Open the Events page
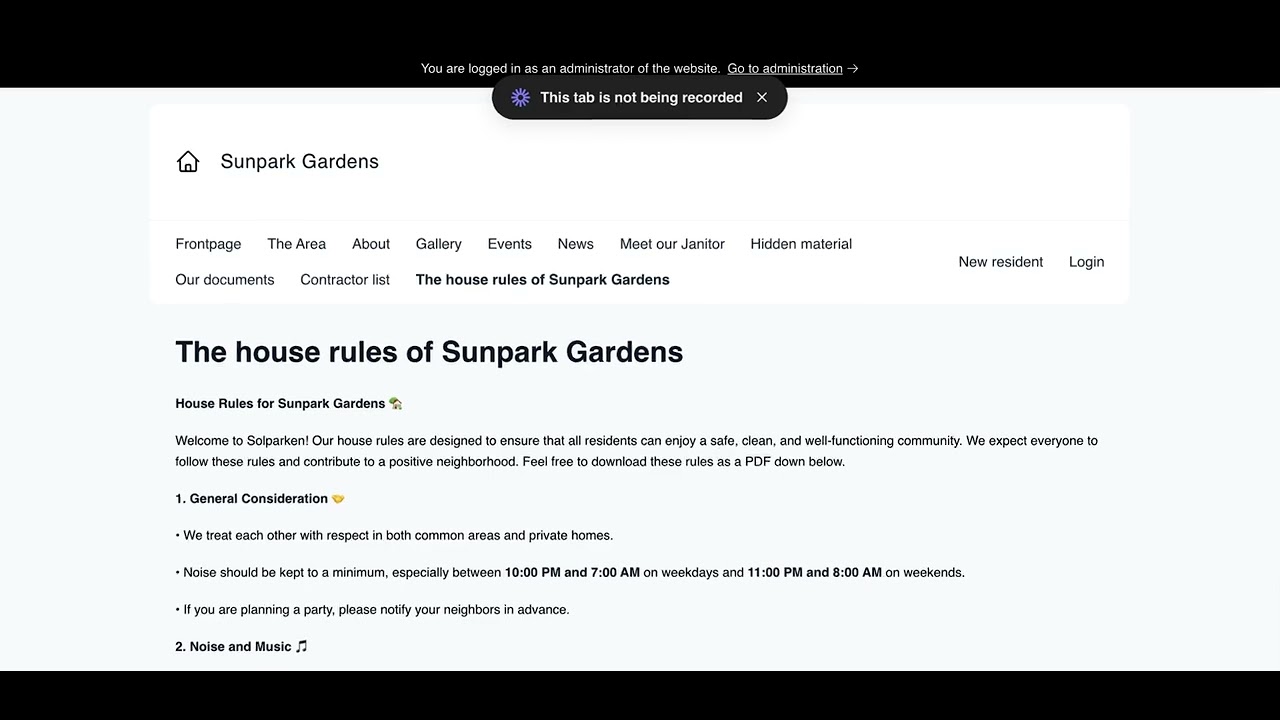Screen dimensions: 1280x720 coord(509,244)
